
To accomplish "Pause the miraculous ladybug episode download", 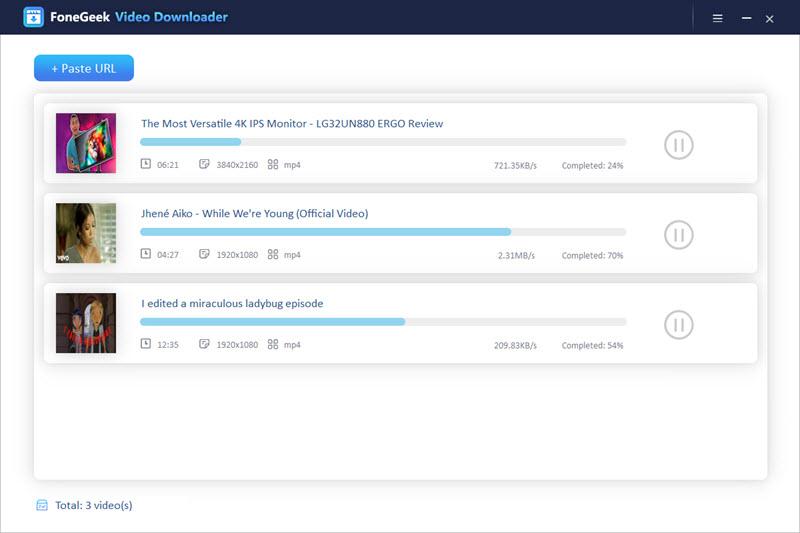I will point(679,324).
